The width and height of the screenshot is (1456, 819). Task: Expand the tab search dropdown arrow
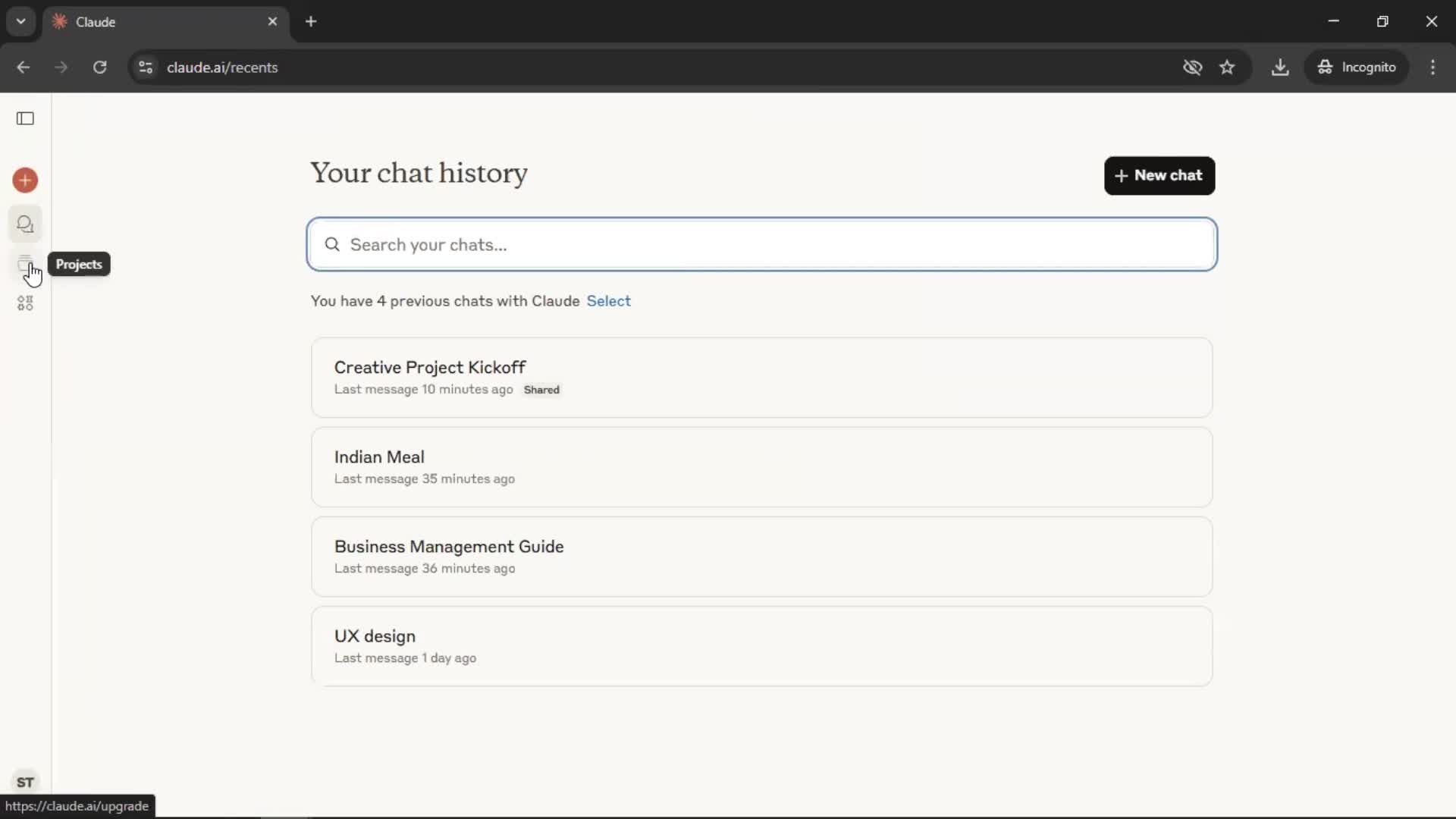pos(21,22)
